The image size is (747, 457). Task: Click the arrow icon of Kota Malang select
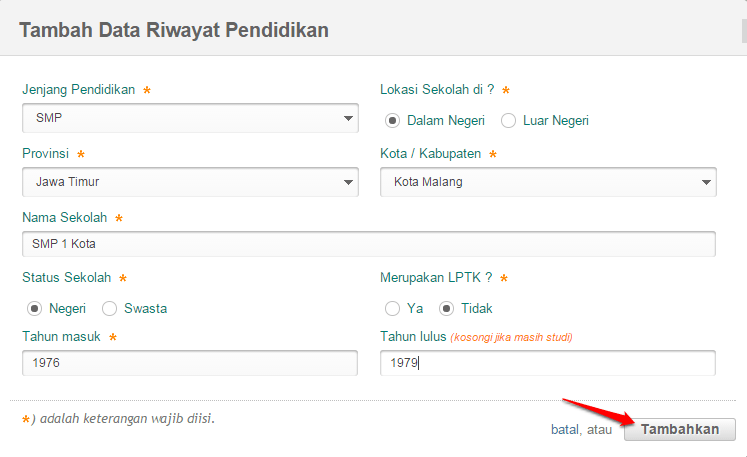click(x=706, y=182)
